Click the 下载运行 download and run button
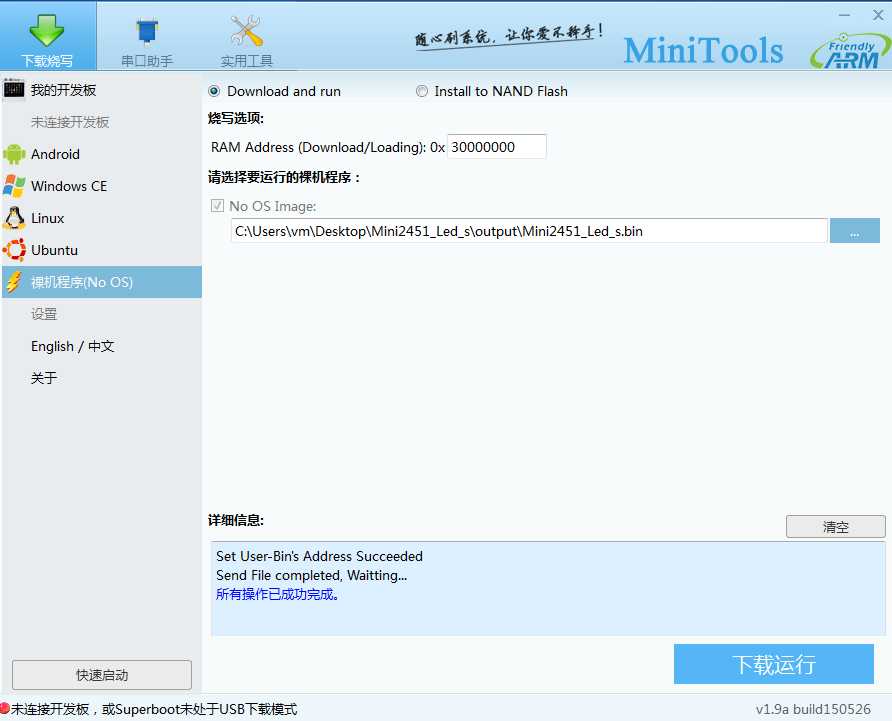Image resolution: width=892 pixels, height=721 pixels. click(774, 664)
